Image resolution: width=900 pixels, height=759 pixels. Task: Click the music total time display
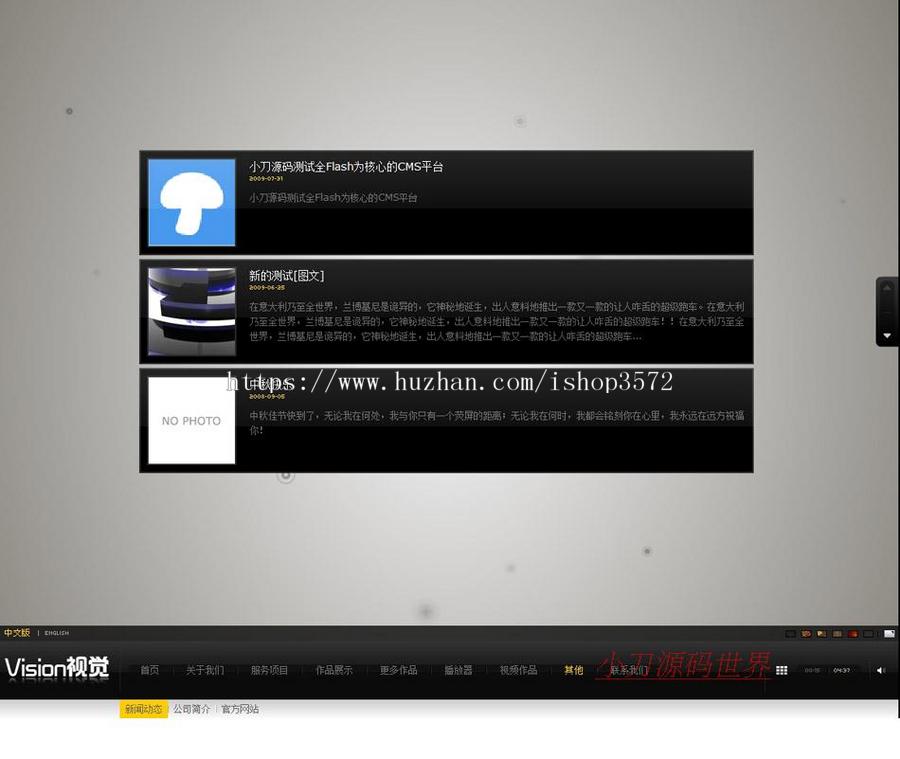pos(841,670)
